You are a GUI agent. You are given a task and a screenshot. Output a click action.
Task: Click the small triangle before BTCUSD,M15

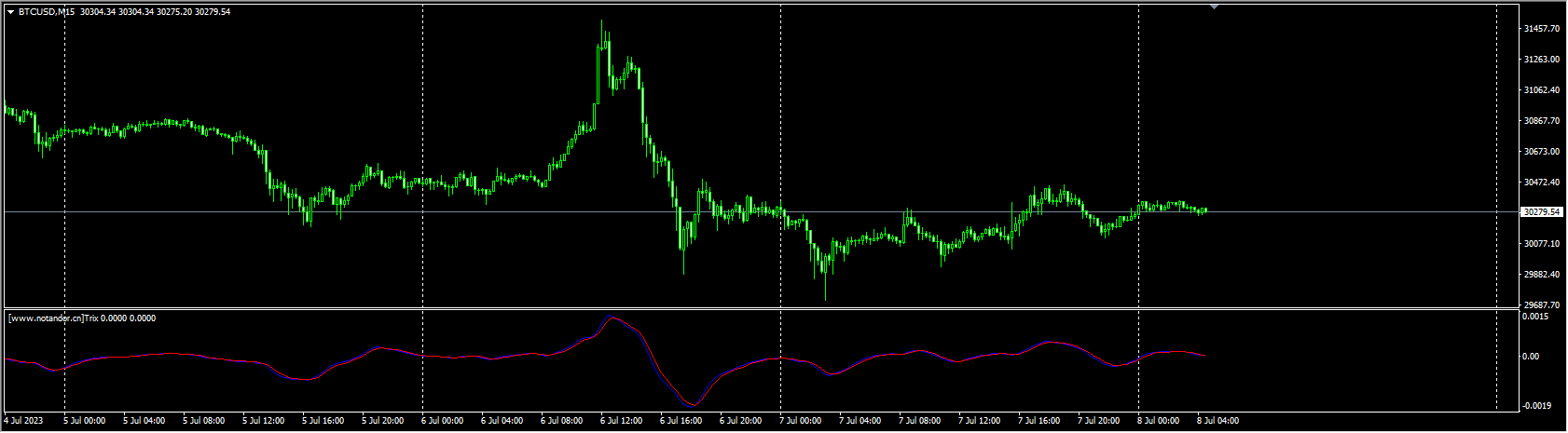[x=10, y=12]
